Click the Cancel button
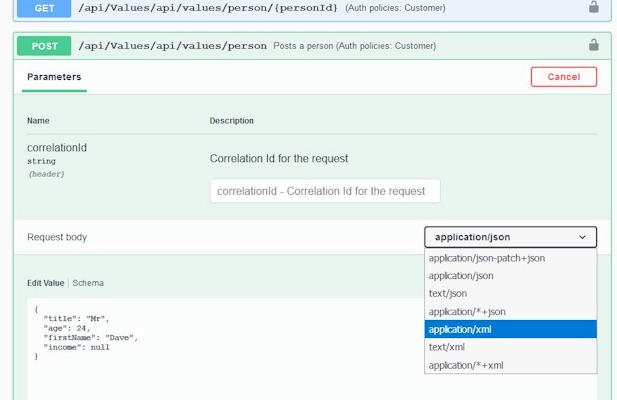The width and height of the screenshot is (617, 400). (563, 77)
